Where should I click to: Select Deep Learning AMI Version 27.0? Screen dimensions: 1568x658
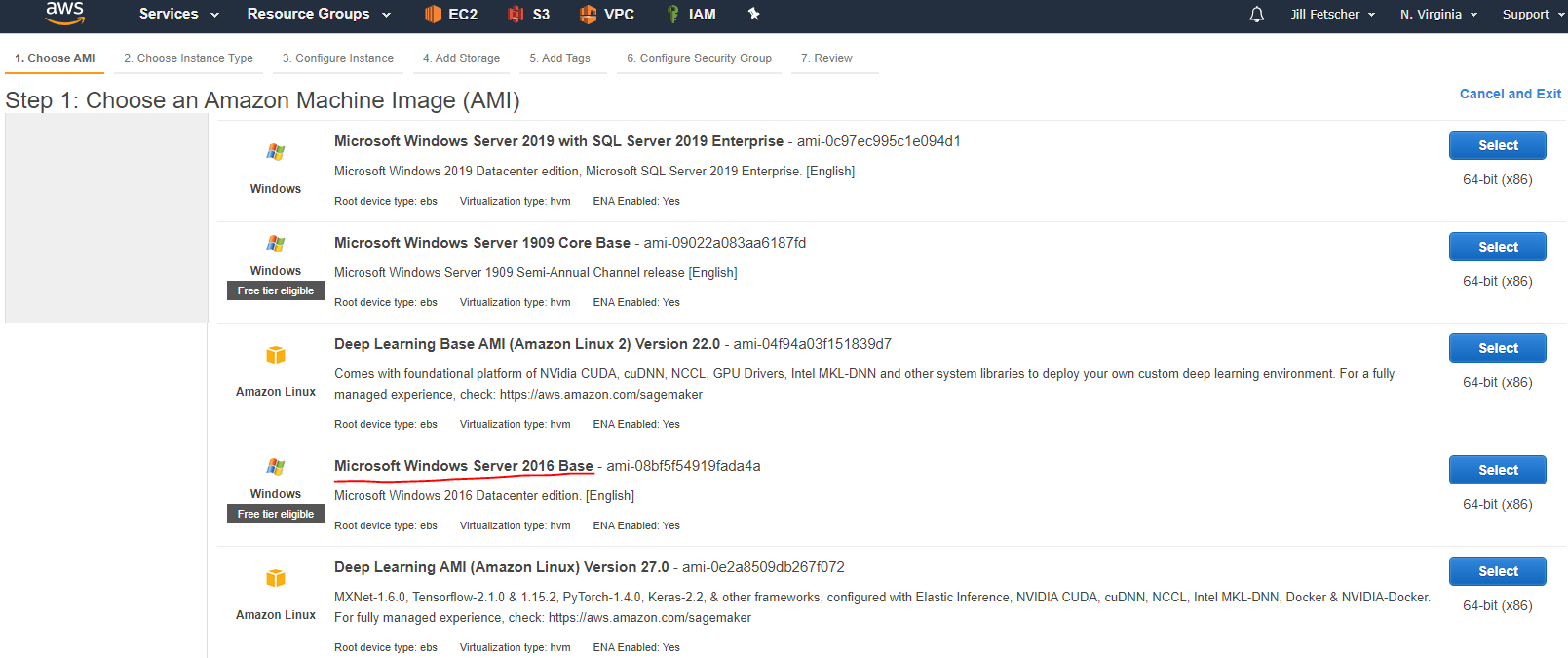pos(1497,571)
